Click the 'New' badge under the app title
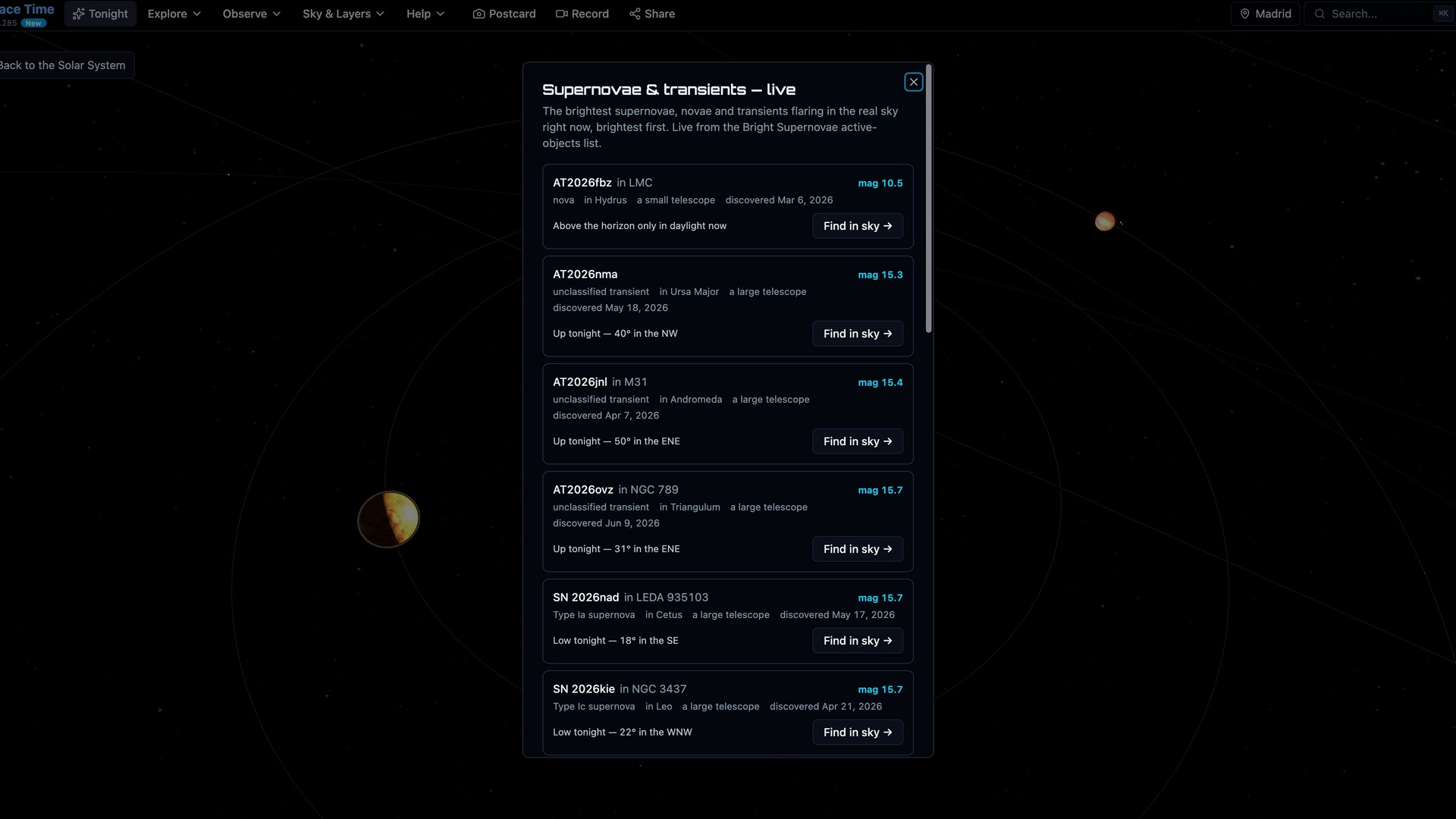Screen dimensions: 1456x819 click(x=33, y=24)
